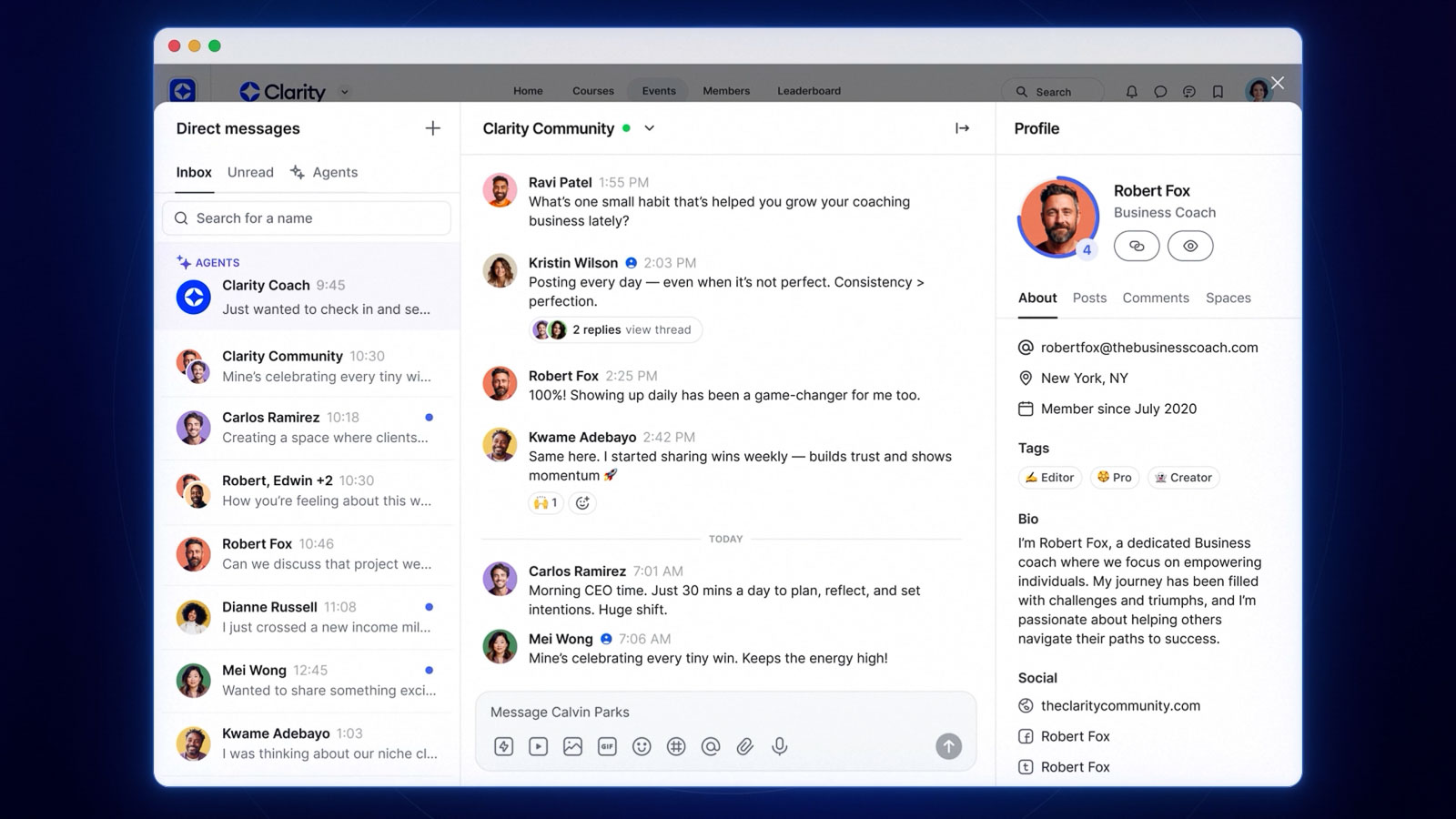
Task: Open notifications via the bell icon
Action: point(1131,92)
